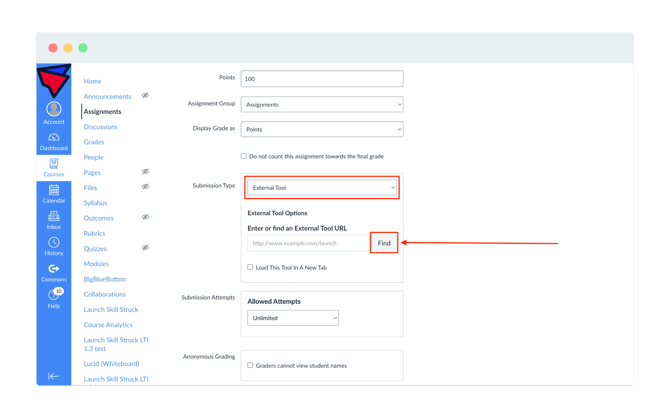
Task: Check Graders cannot view student names
Action: pyautogui.click(x=250, y=365)
